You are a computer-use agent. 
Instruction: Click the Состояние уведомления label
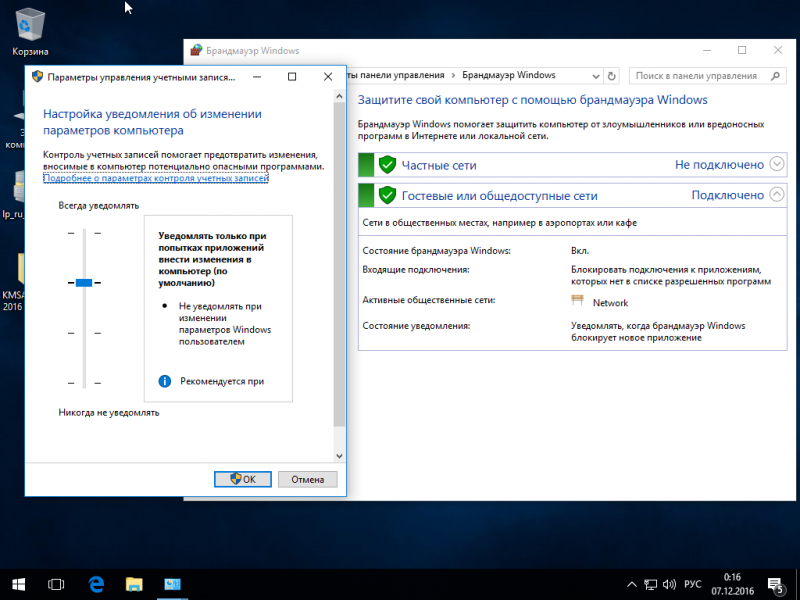click(416, 326)
